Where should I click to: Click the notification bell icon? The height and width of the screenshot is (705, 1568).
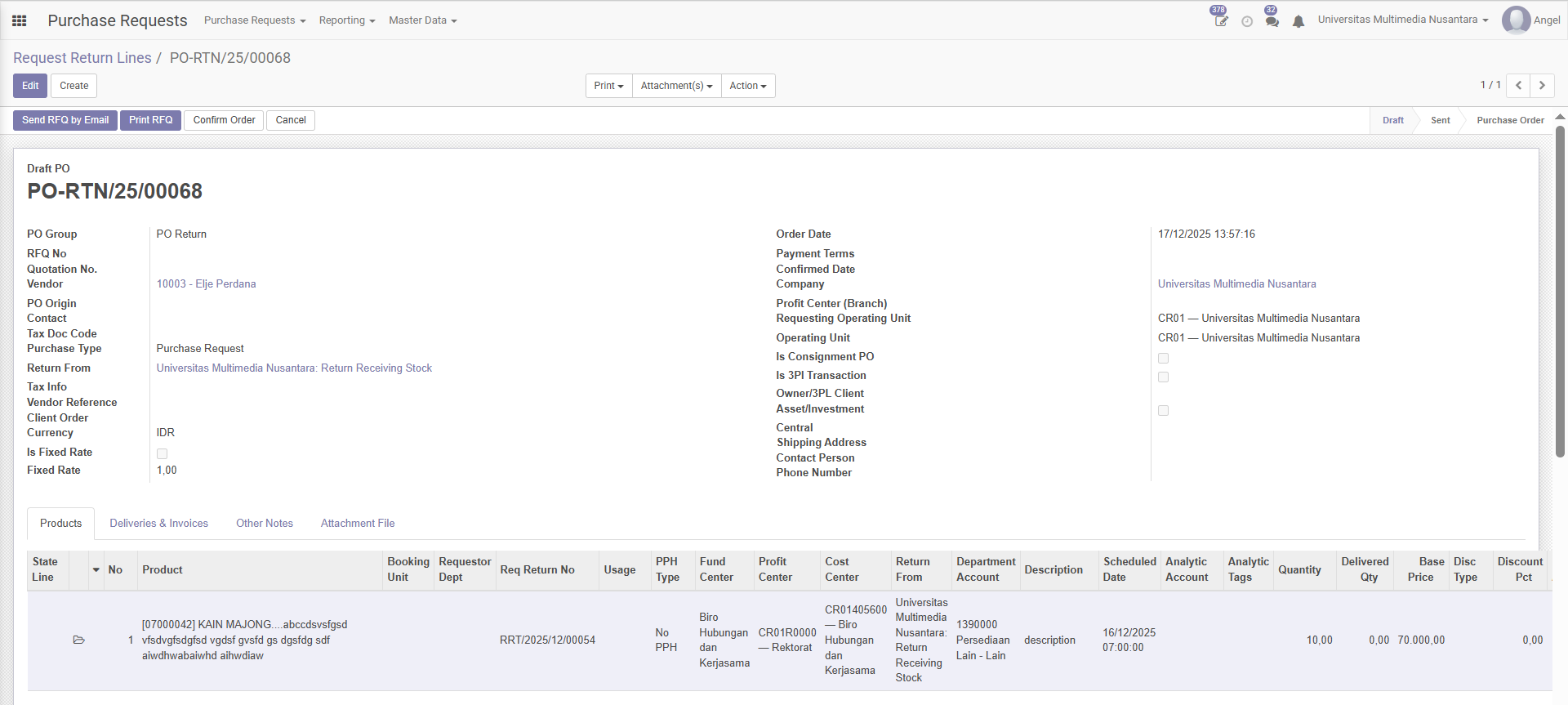[1298, 21]
